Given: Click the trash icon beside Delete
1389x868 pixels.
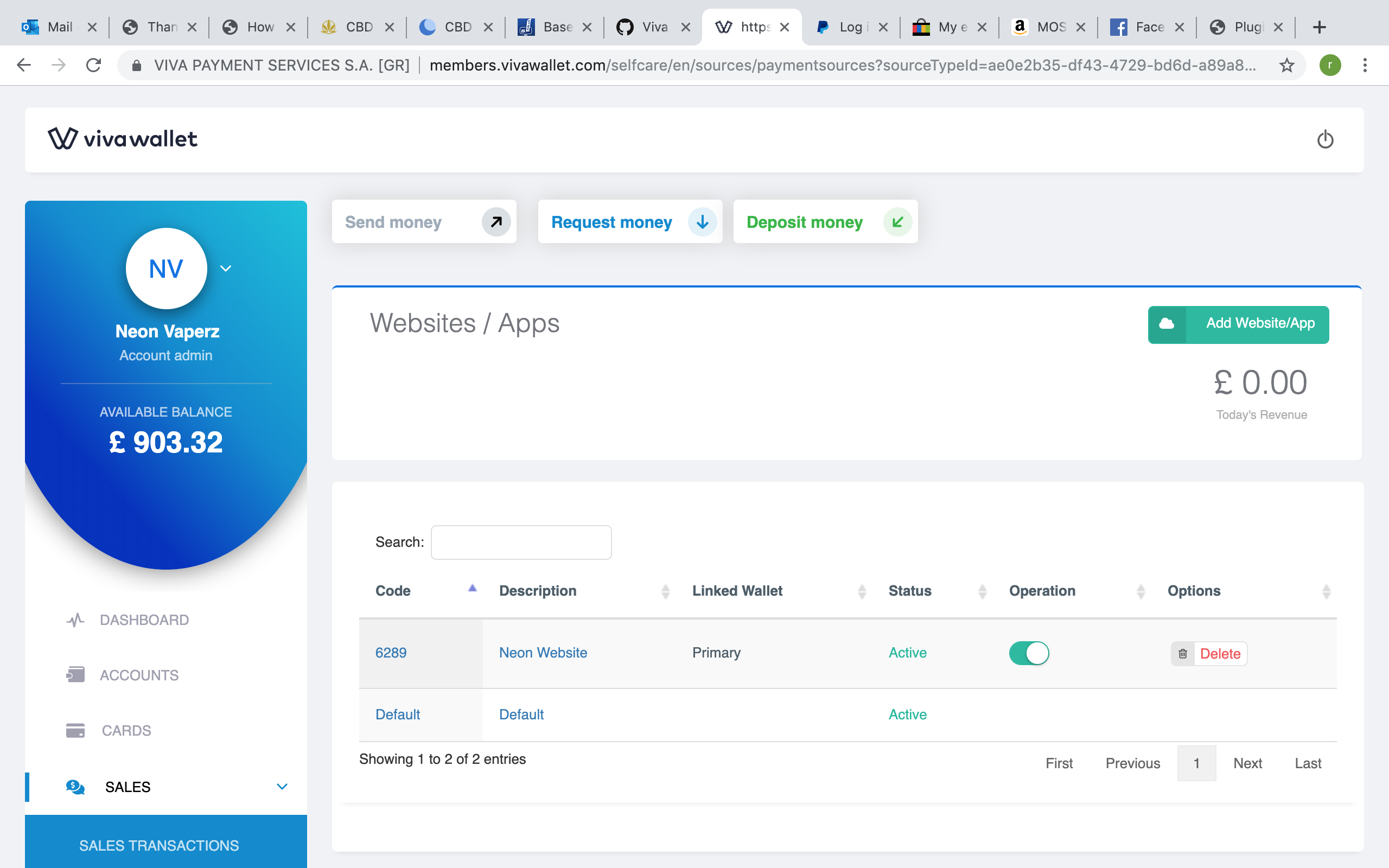Looking at the screenshot, I should pos(1183,653).
